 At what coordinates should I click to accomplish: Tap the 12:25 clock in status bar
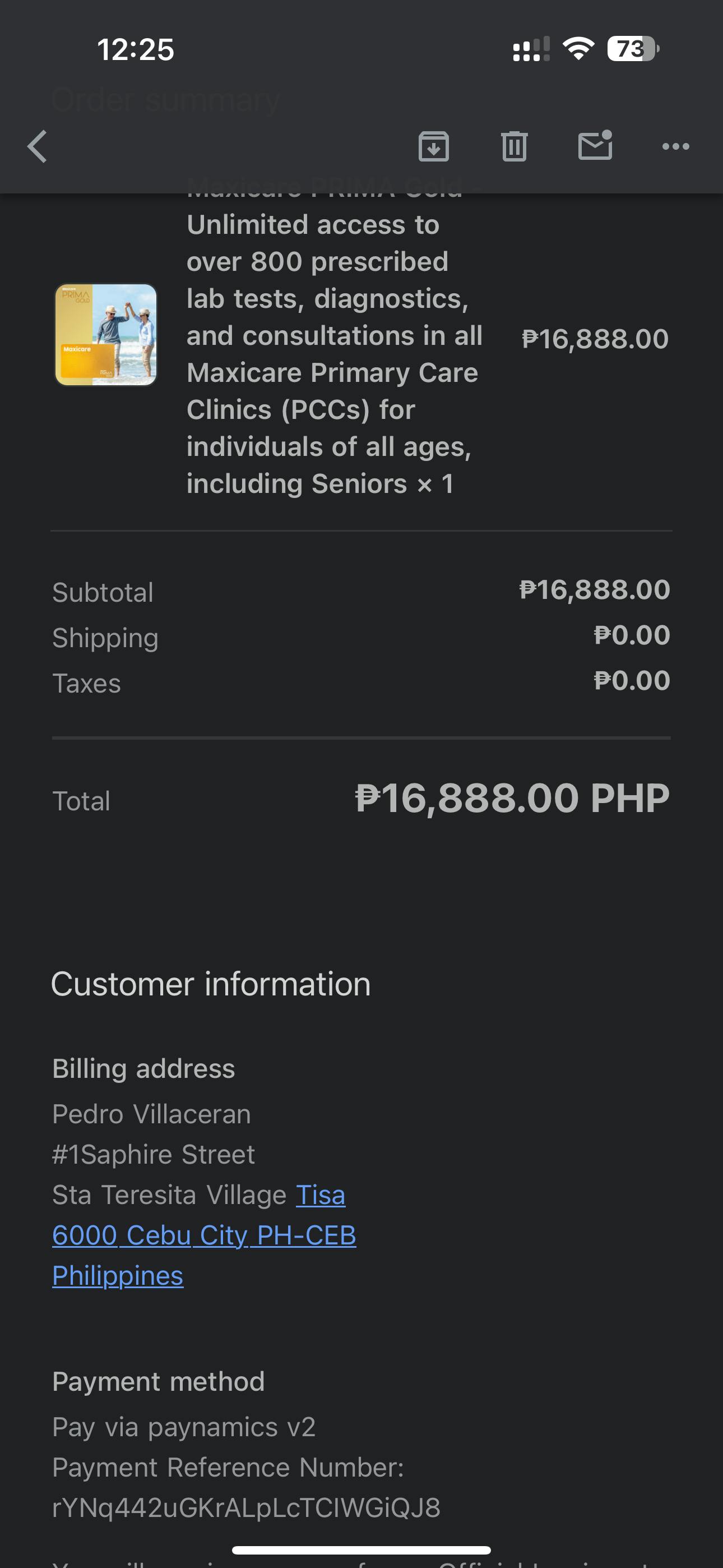(135, 49)
